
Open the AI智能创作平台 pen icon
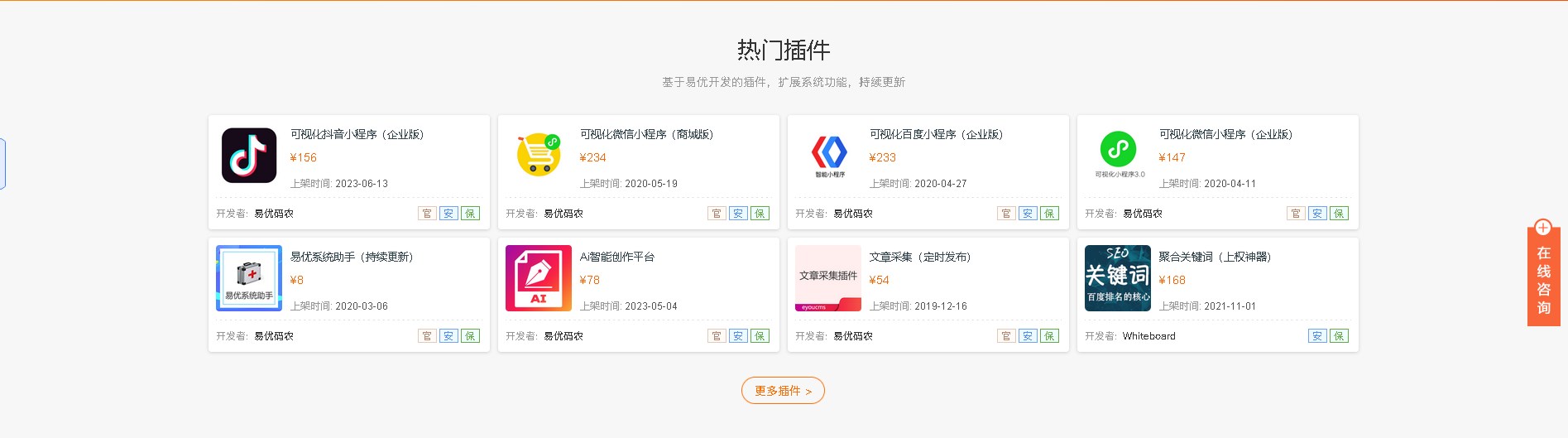tap(539, 278)
